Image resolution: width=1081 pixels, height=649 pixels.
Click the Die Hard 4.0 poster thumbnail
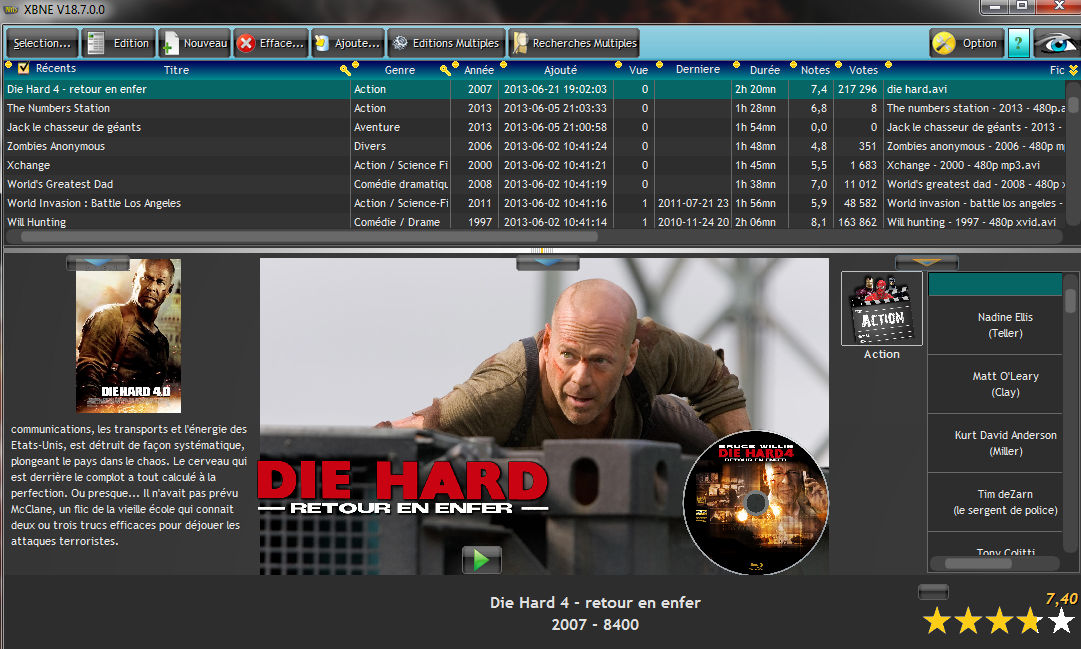[128, 335]
